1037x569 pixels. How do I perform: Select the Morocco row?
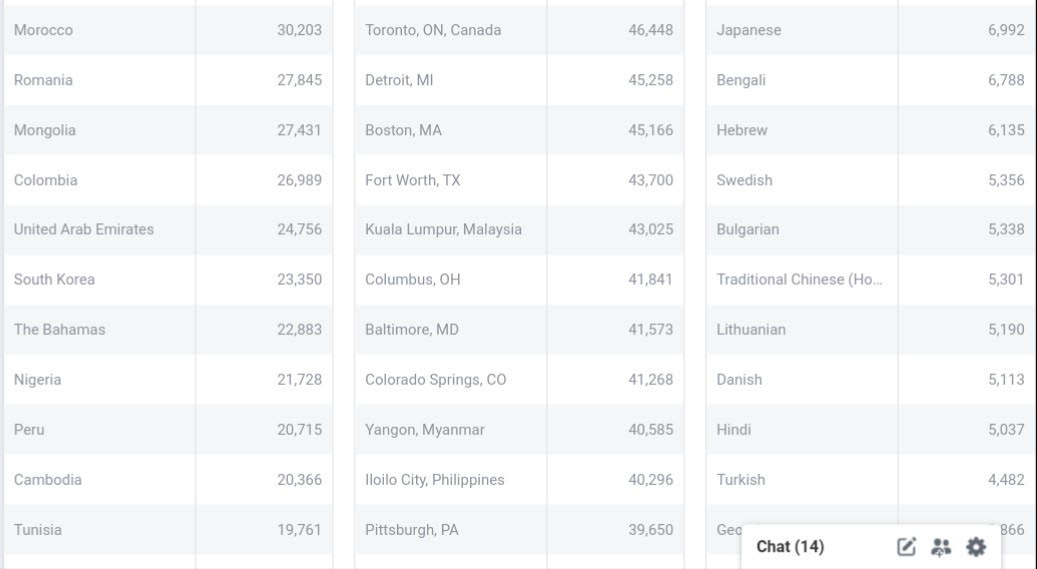(44, 30)
